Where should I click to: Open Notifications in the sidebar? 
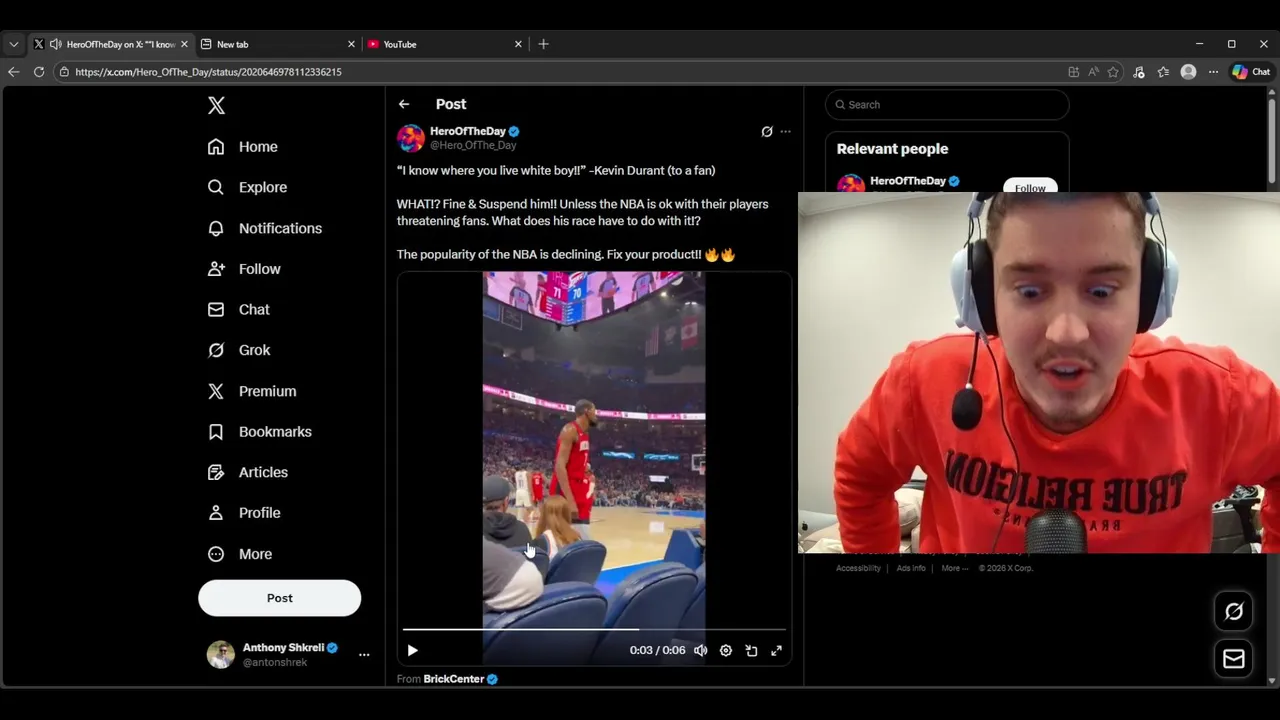[x=264, y=228]
